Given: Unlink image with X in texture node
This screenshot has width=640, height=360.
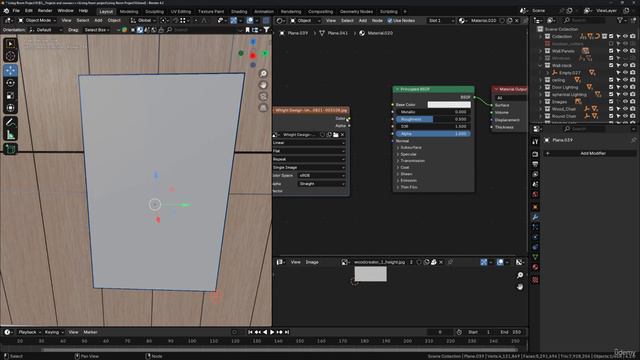Looking at the screenshot, I should pos(342,135).
